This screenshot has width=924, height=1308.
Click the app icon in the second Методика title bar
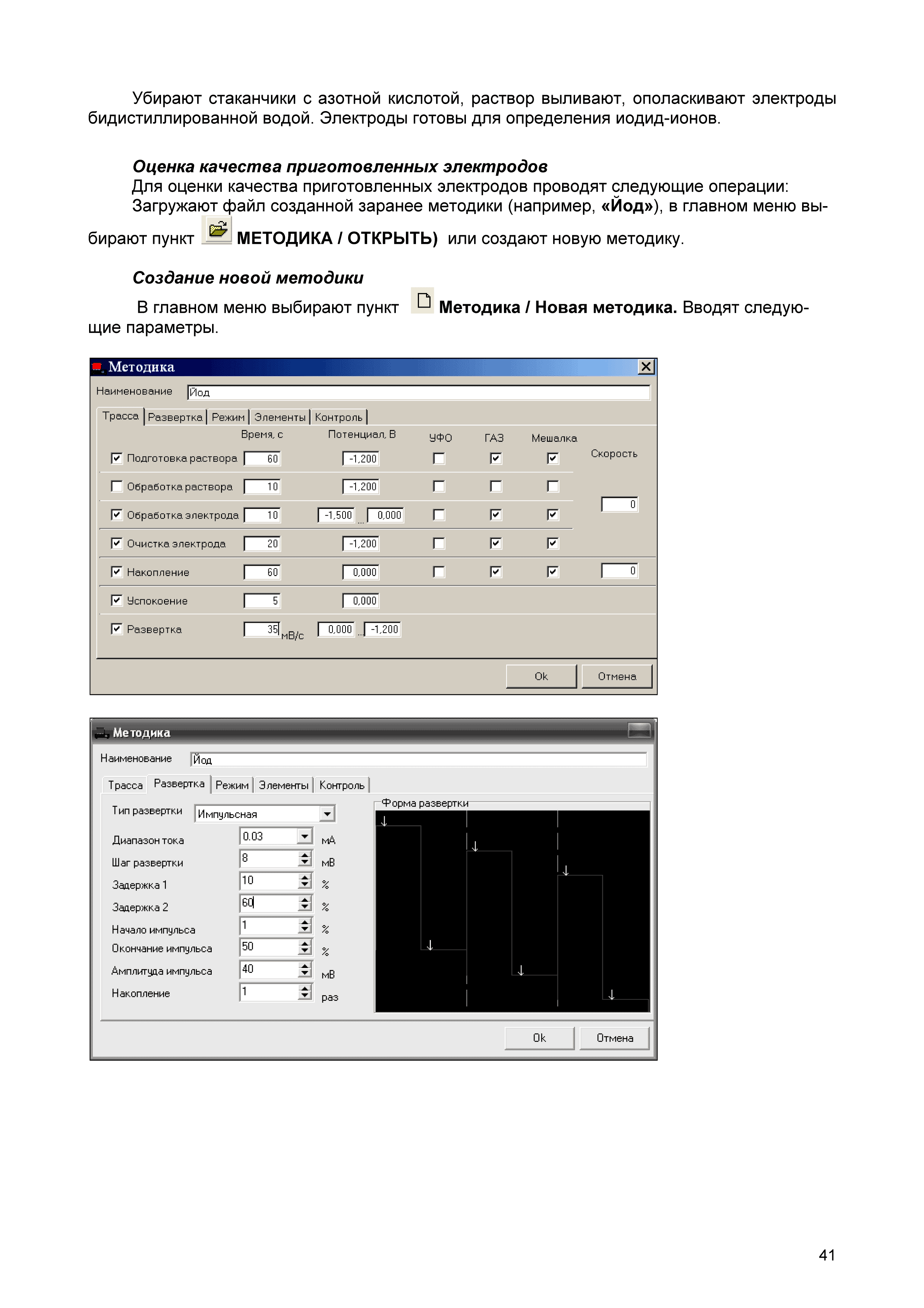(x=101, y=732)
